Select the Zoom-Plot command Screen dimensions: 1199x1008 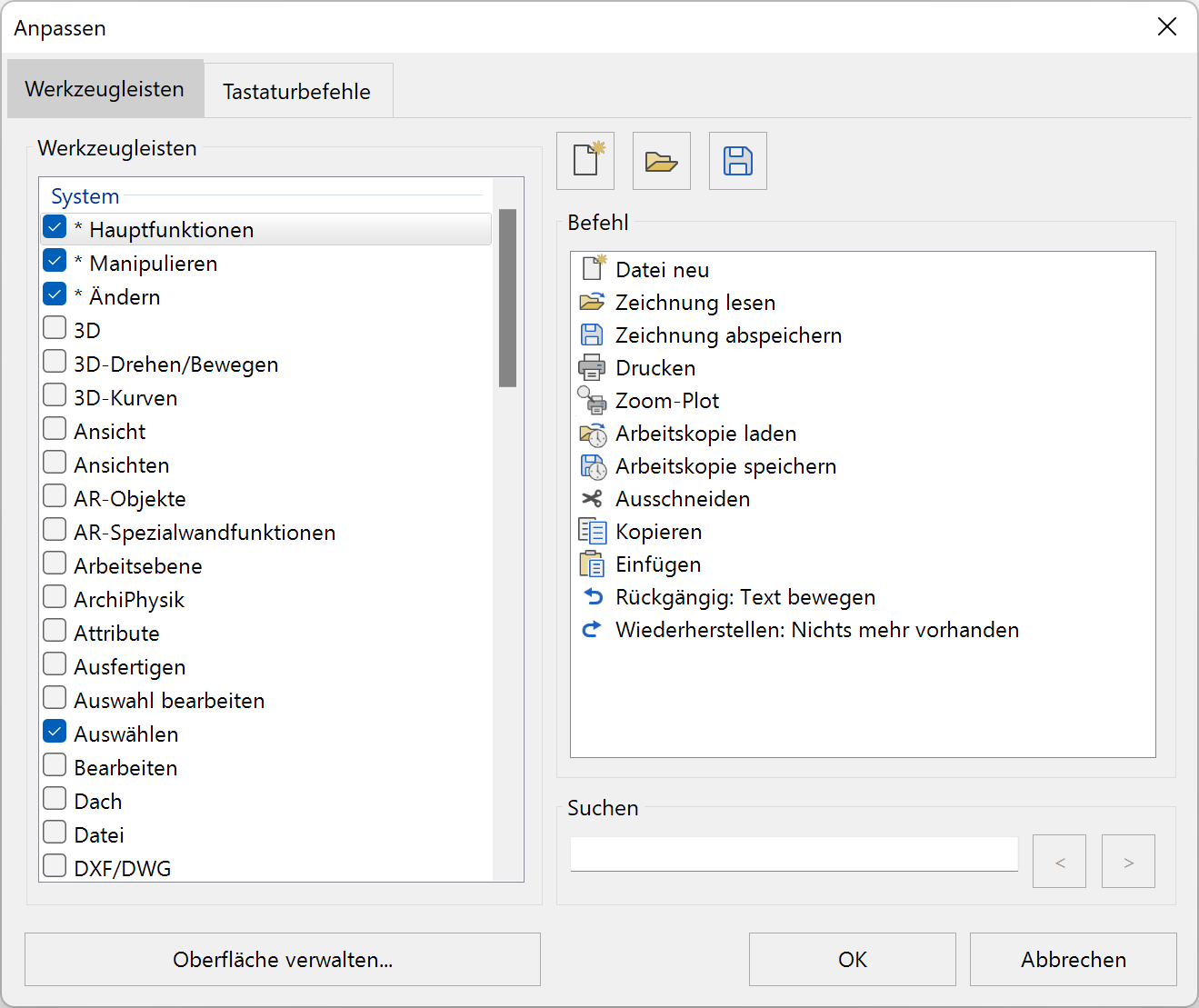coord(667,400)
